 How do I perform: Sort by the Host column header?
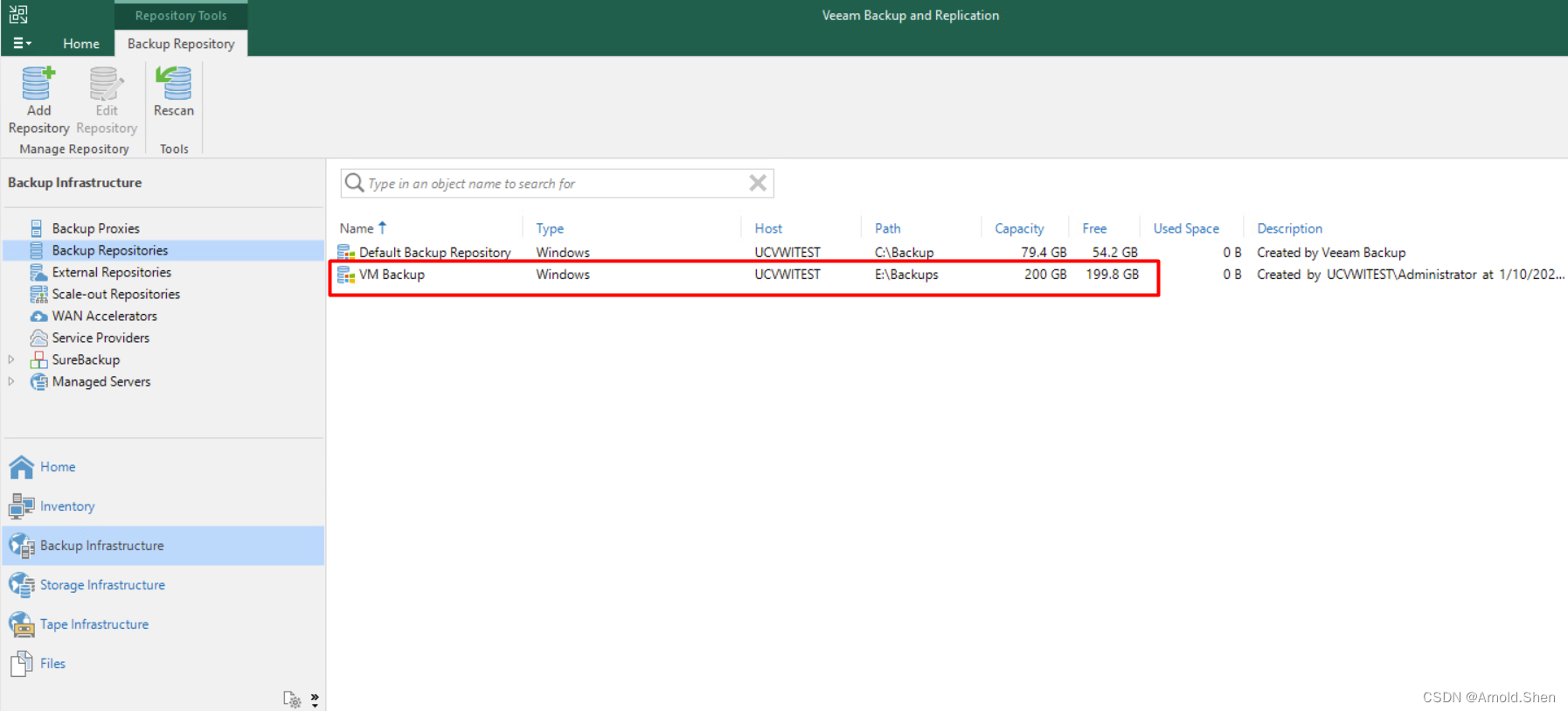click(768, 228)
